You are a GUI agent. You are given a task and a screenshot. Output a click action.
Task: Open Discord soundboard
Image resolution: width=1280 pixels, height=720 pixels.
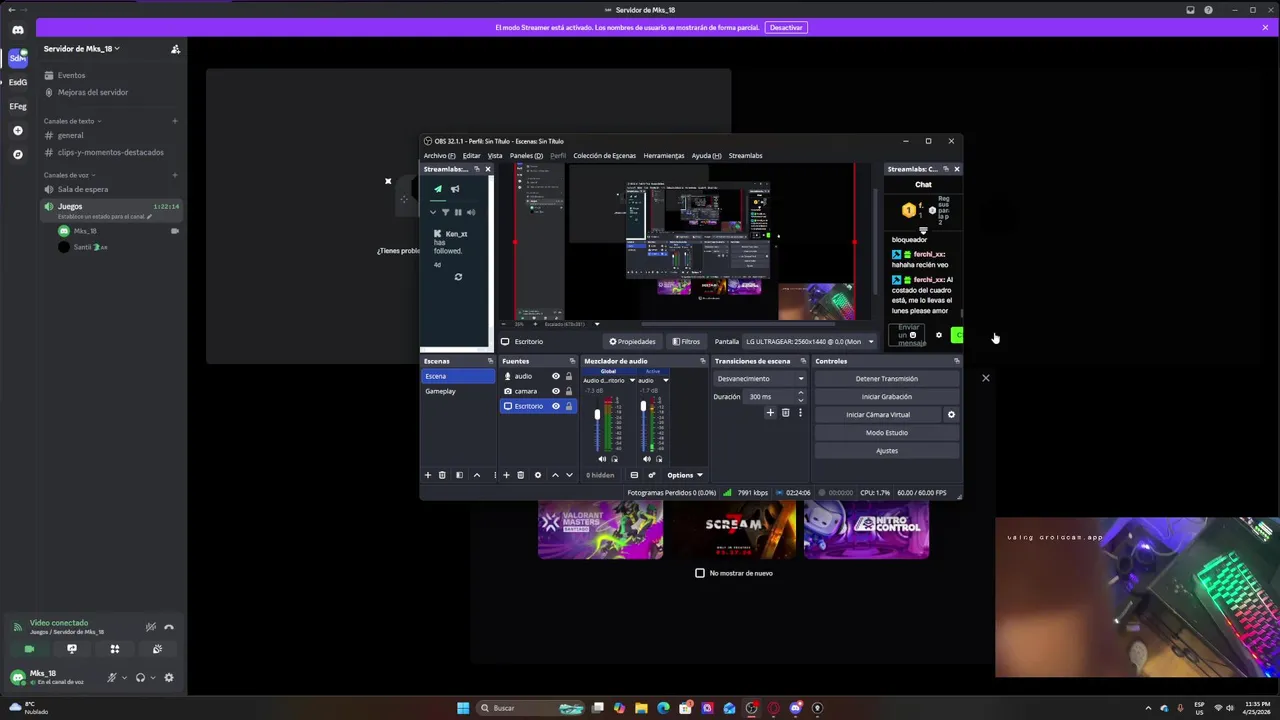coord(158,649)
